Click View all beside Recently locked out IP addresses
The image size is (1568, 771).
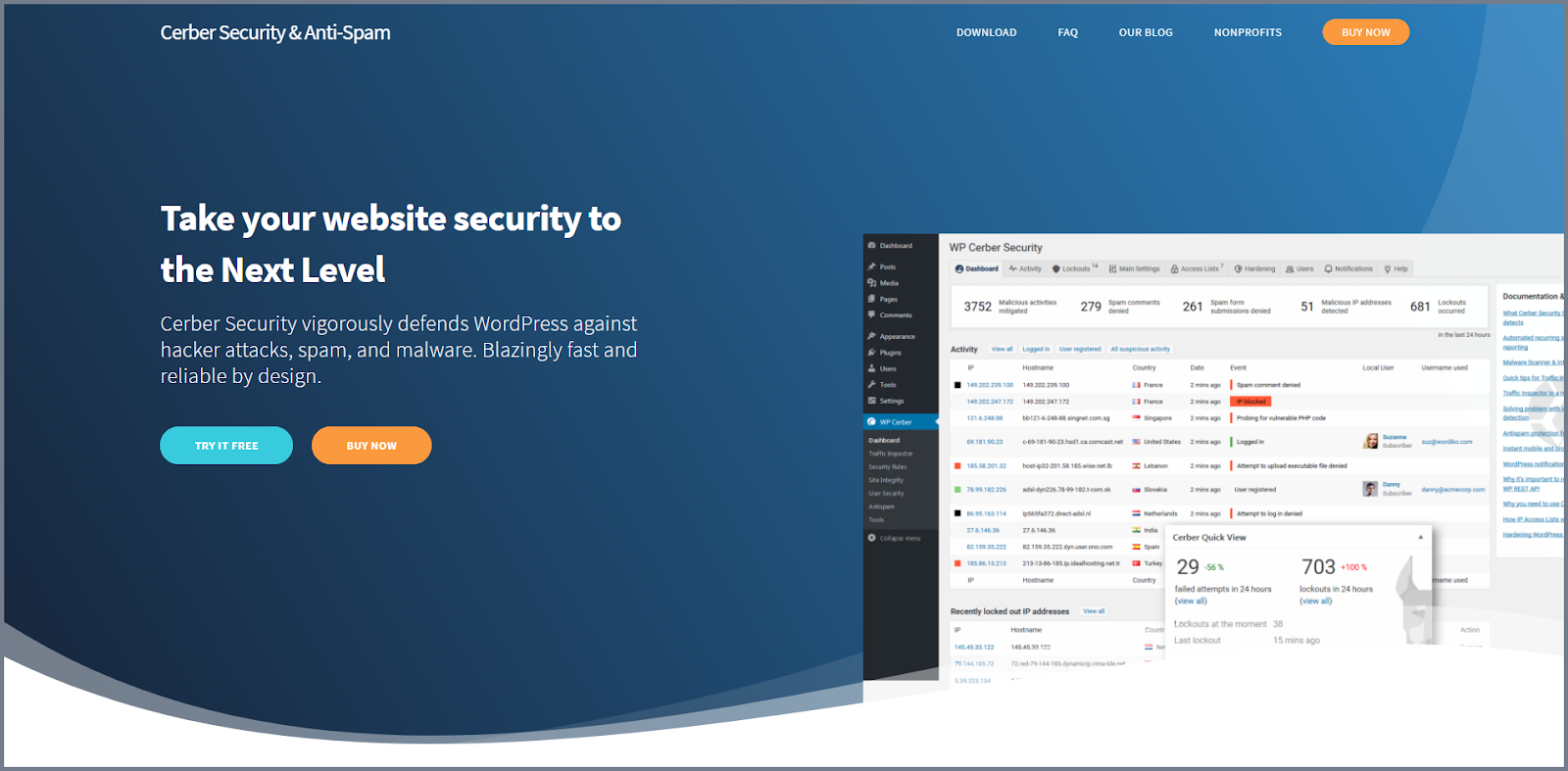1094,611
